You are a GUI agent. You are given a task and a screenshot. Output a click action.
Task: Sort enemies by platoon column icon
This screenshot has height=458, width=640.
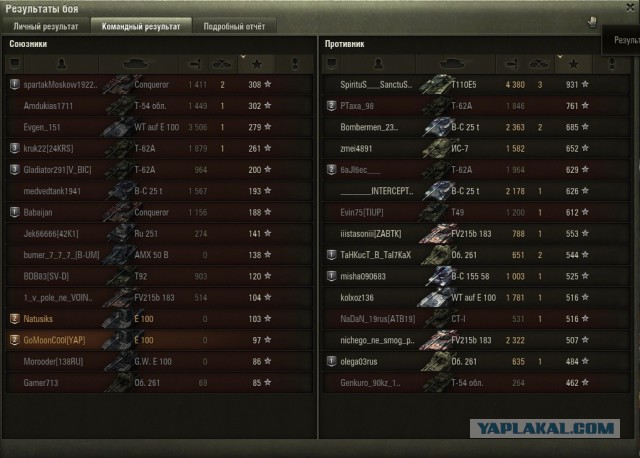click(331, 64)
